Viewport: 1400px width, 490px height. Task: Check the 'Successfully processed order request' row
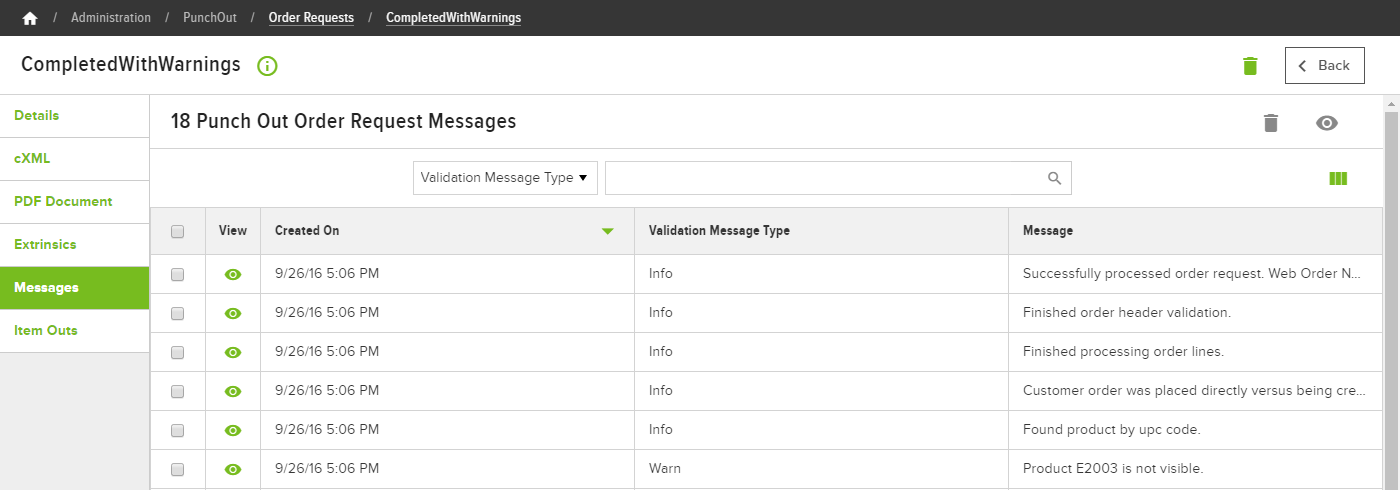click(x=178, y=274)
